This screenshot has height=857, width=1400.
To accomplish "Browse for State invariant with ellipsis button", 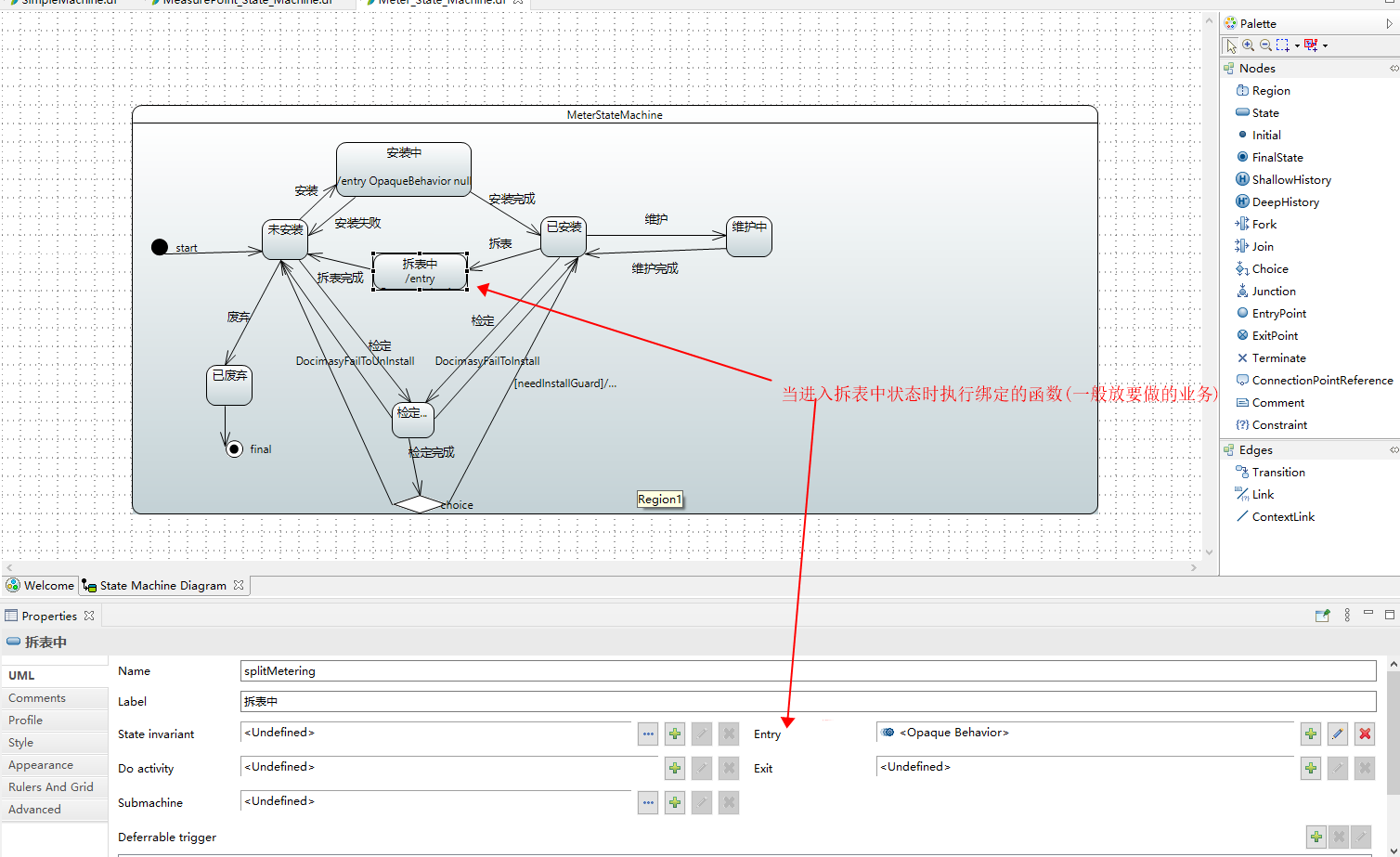I will point(648,734).
